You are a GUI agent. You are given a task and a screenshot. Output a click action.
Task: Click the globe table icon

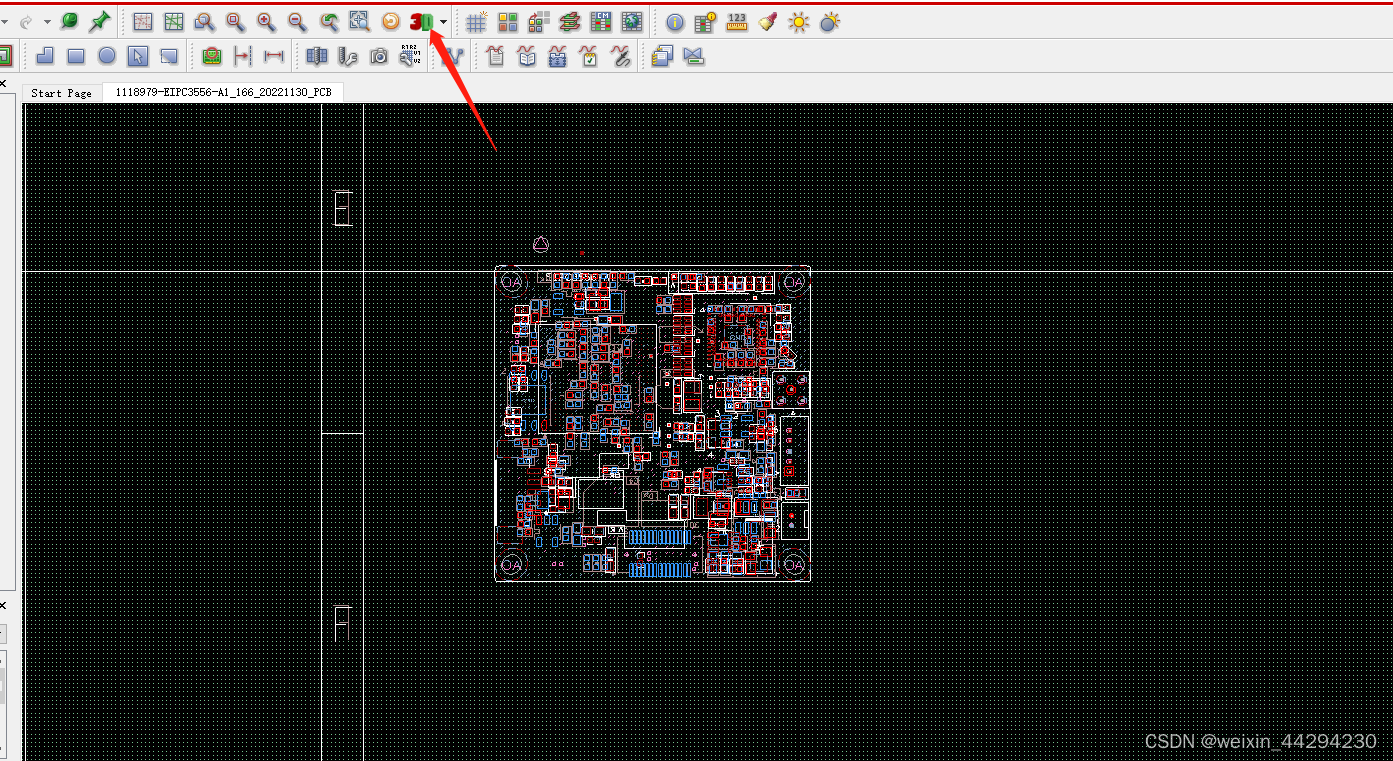pos(632,21)
